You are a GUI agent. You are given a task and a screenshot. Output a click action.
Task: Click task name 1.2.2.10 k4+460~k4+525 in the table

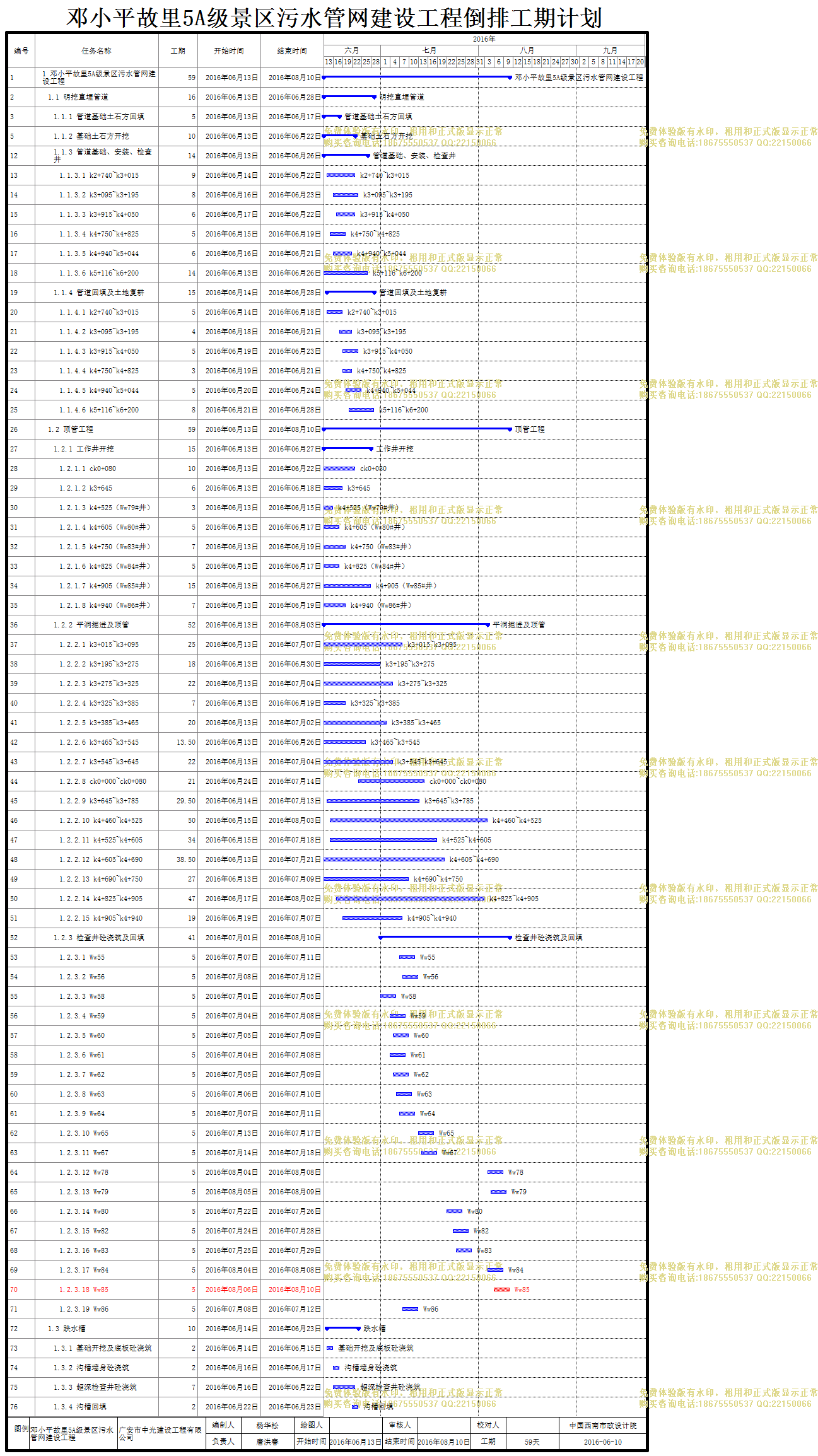101,820
